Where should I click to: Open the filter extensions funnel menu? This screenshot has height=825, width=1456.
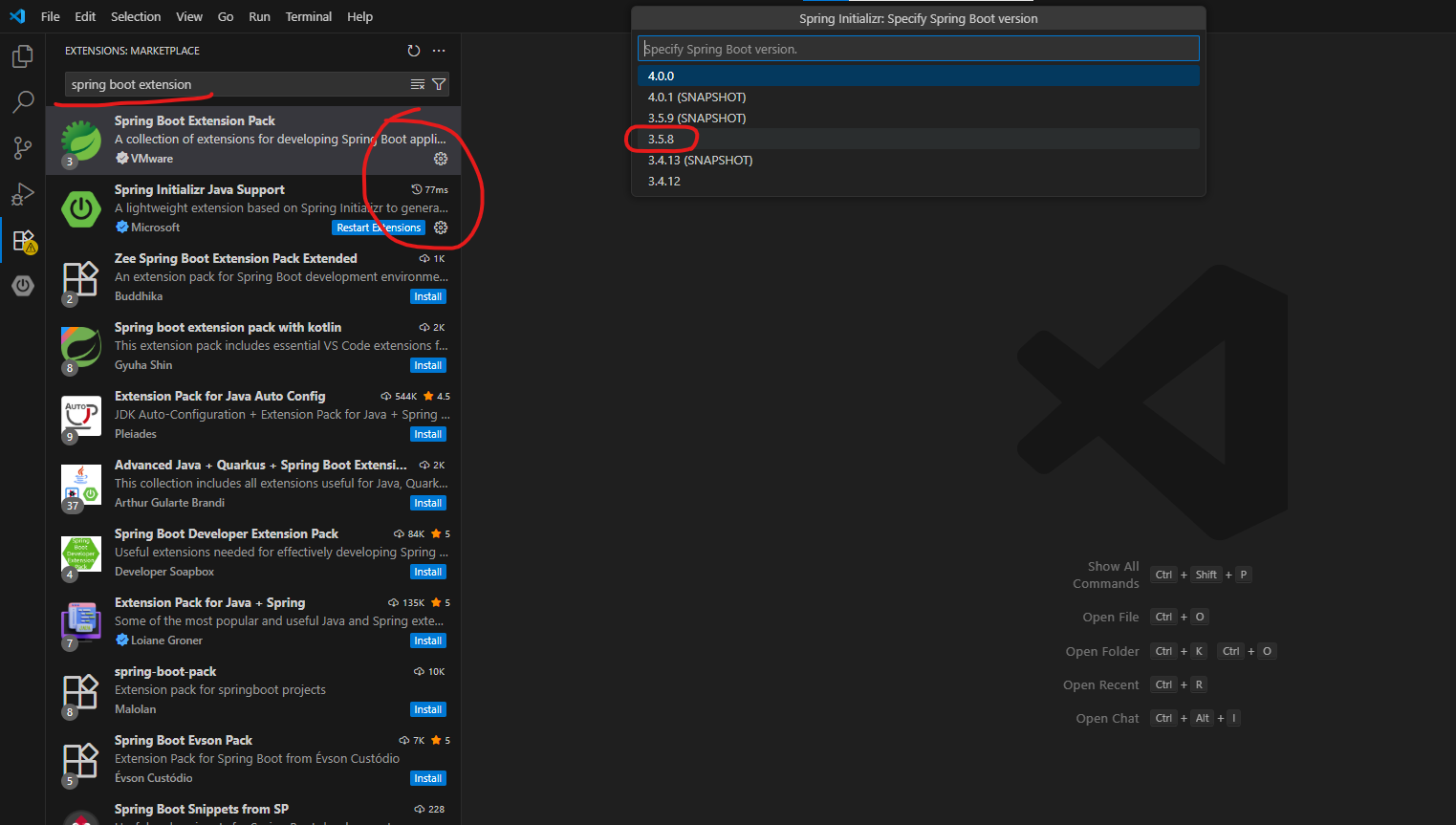click(439, 84)
